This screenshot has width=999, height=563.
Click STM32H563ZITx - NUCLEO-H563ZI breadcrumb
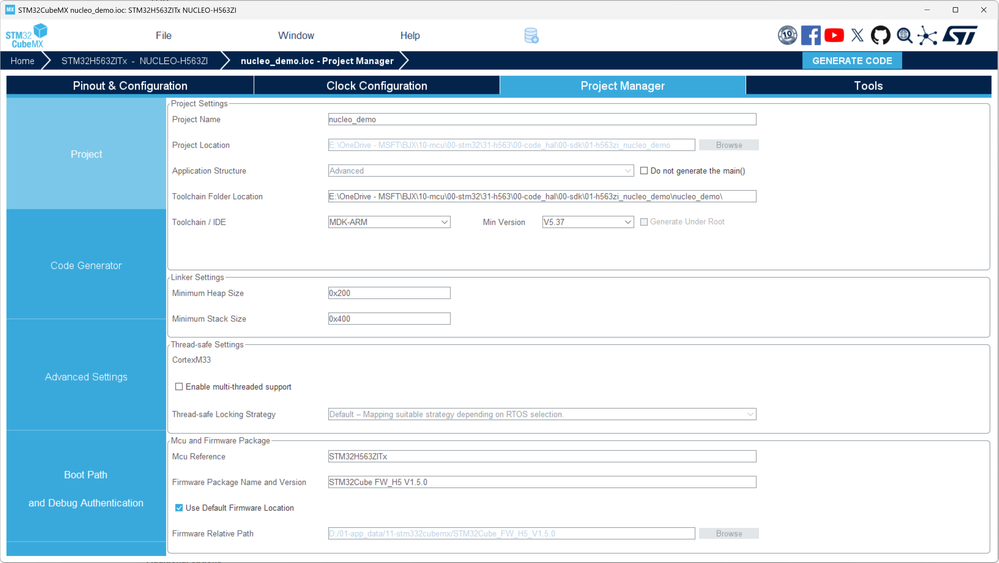(x=134, y=61)
